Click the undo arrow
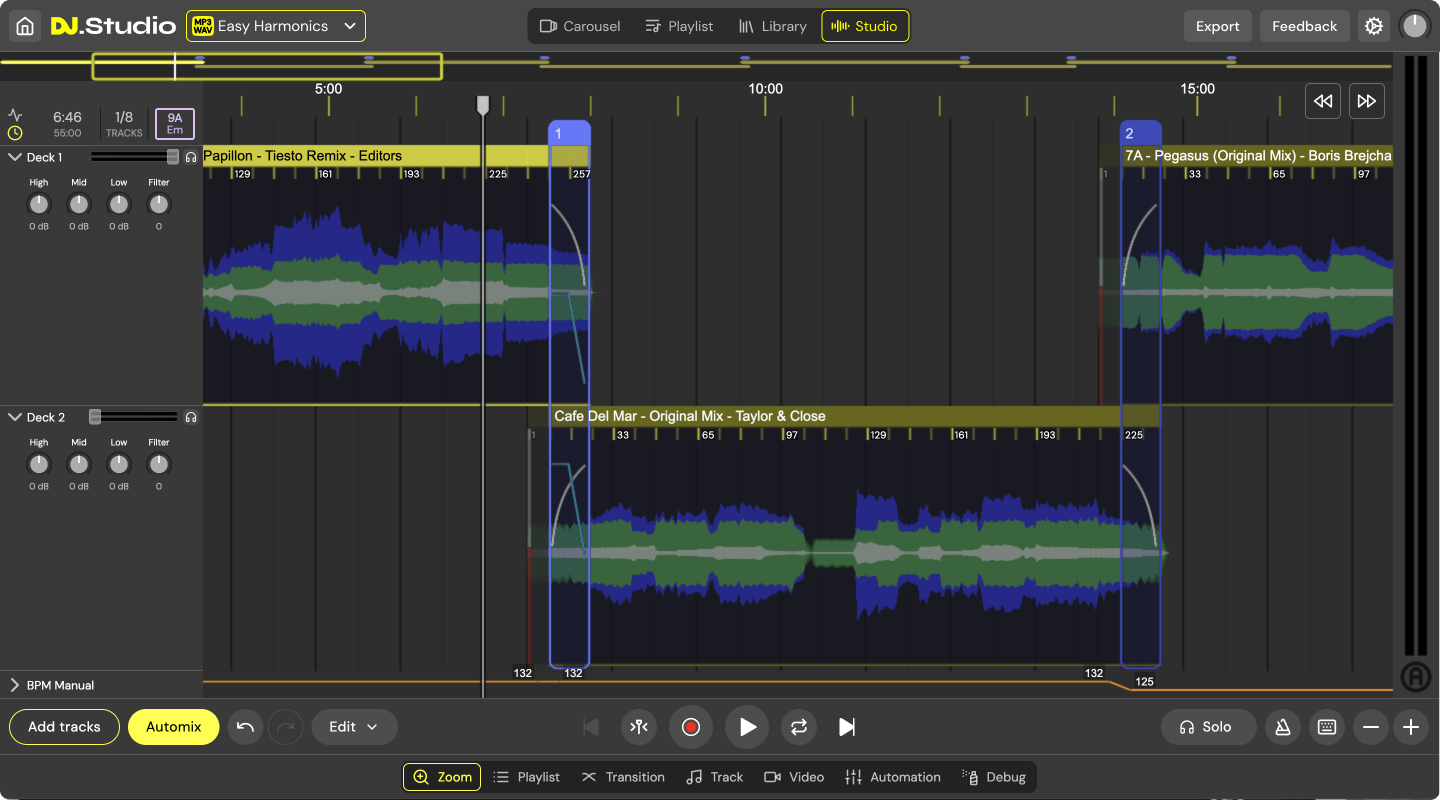The height and width of the screenshot is (800, 1440). tap(245, 727)
